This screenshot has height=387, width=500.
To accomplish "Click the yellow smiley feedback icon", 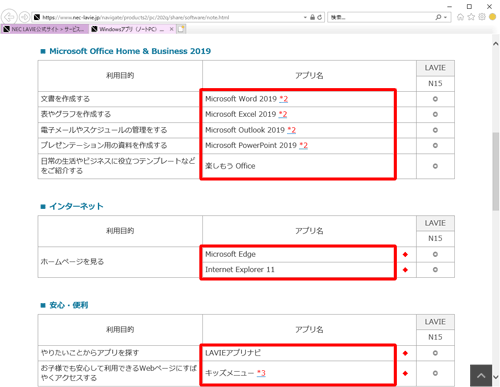I will [492, 17].
